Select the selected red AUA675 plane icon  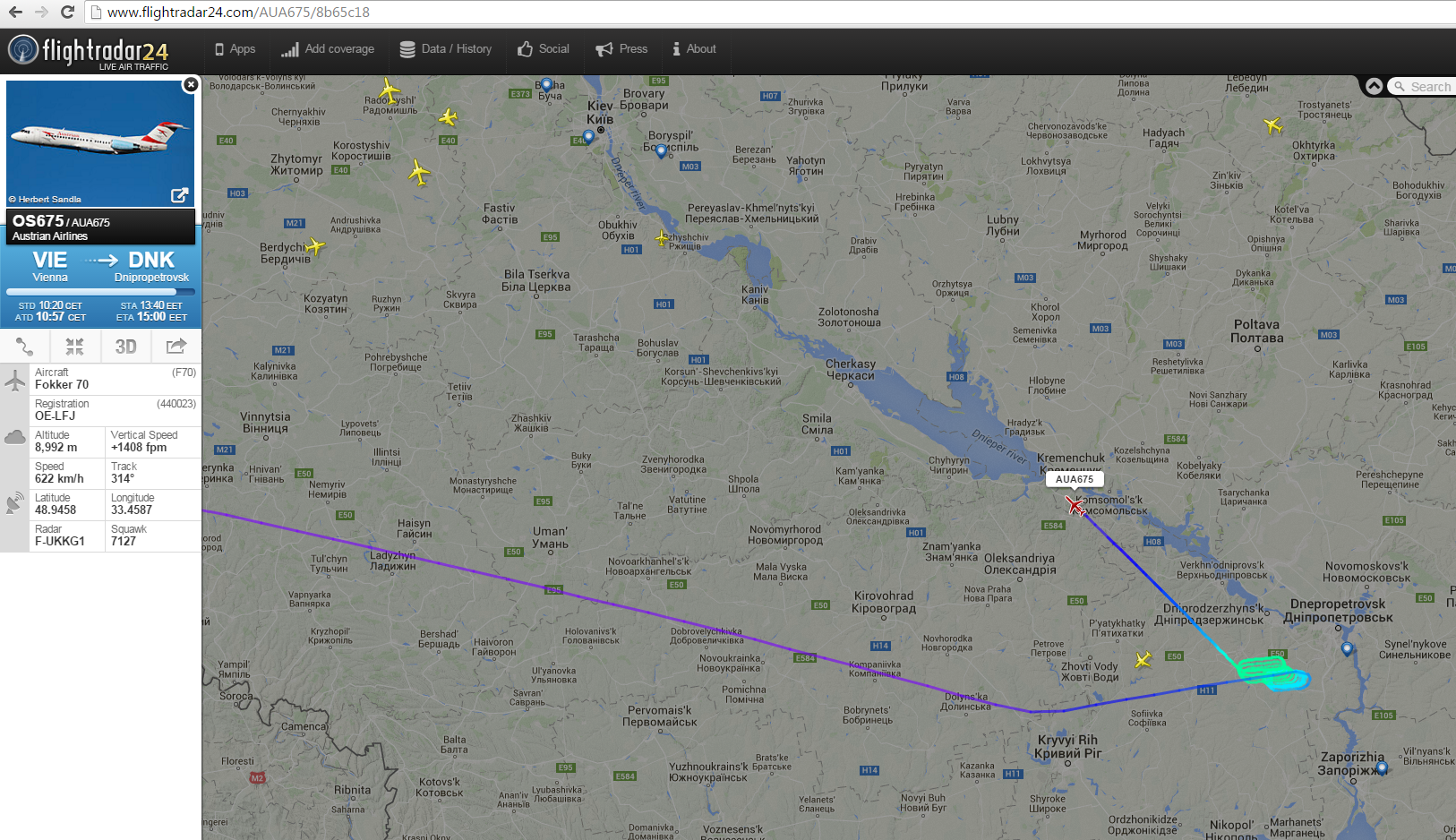[x=1075, y=506]
